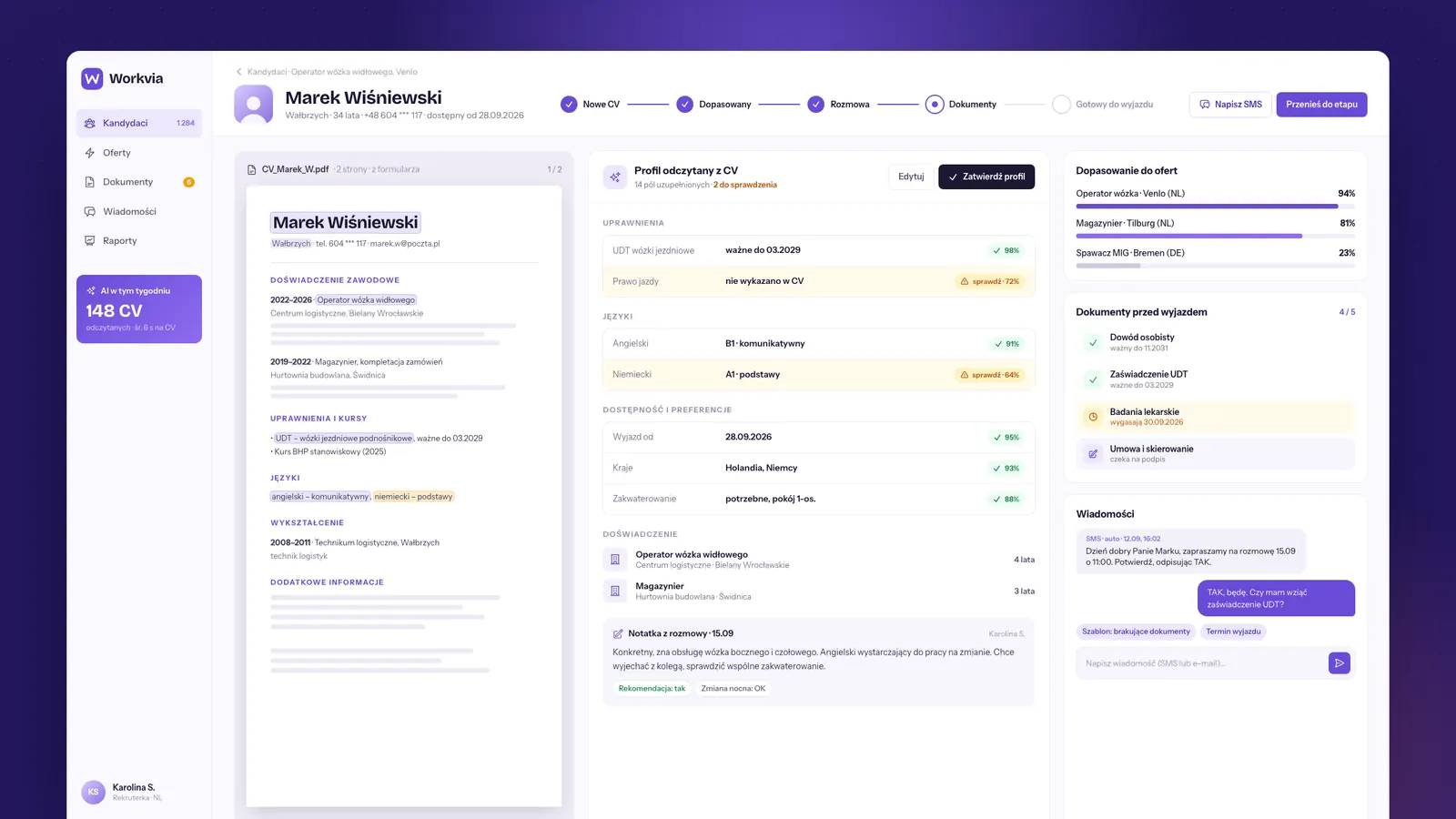Click Przenieś do etapu button
Screen dimensions: 1456x819
coord(1321,105)
